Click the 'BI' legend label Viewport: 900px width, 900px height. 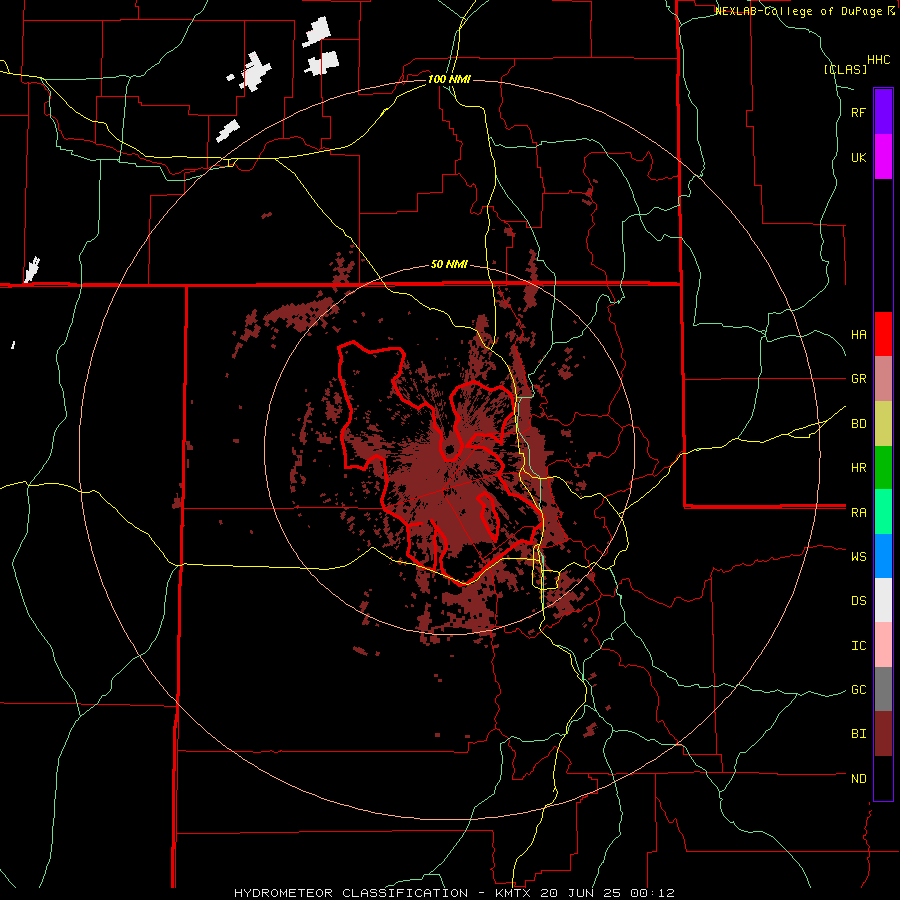(x=858, y=734)
